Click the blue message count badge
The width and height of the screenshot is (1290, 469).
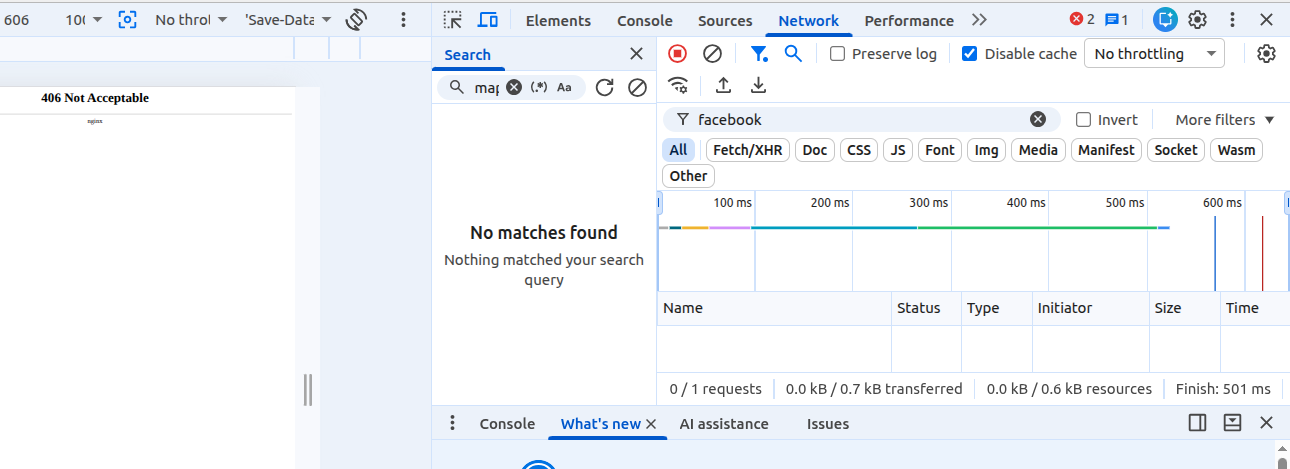tap(1117, 19)
